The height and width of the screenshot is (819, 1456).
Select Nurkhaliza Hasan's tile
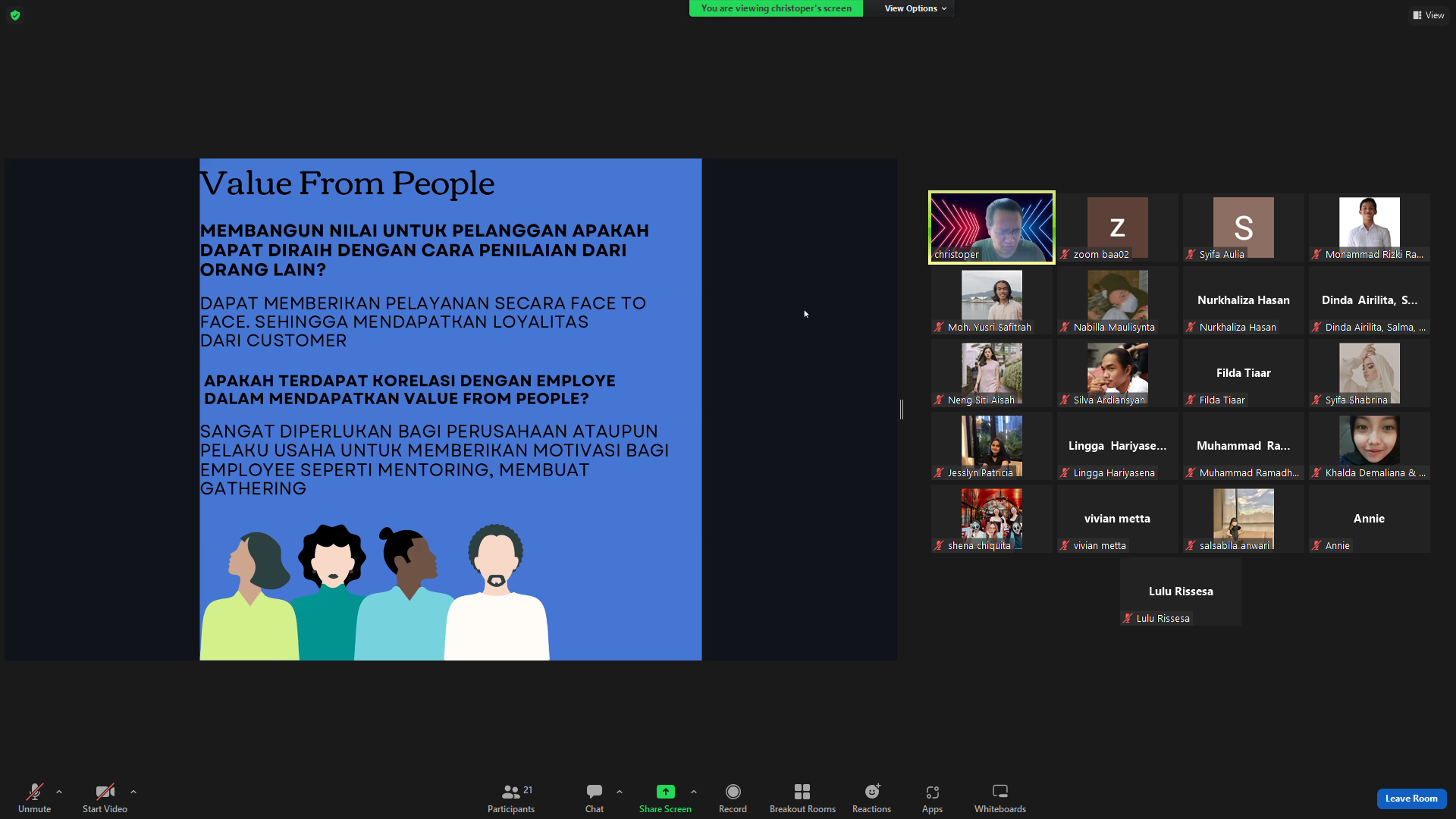point(1244,300)
